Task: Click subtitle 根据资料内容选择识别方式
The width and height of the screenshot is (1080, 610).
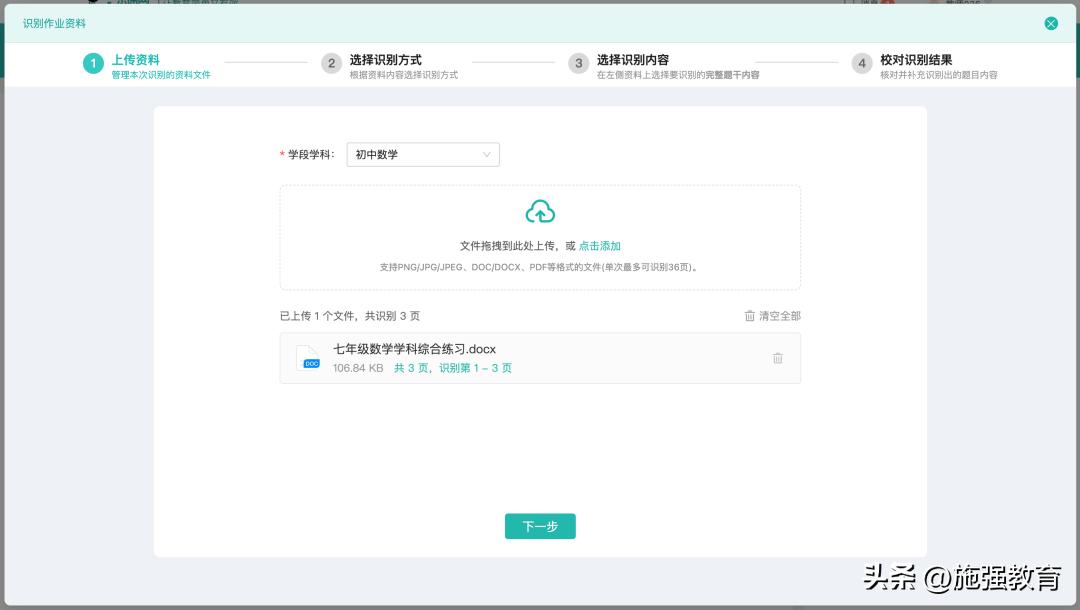Action: pos(404,75)
